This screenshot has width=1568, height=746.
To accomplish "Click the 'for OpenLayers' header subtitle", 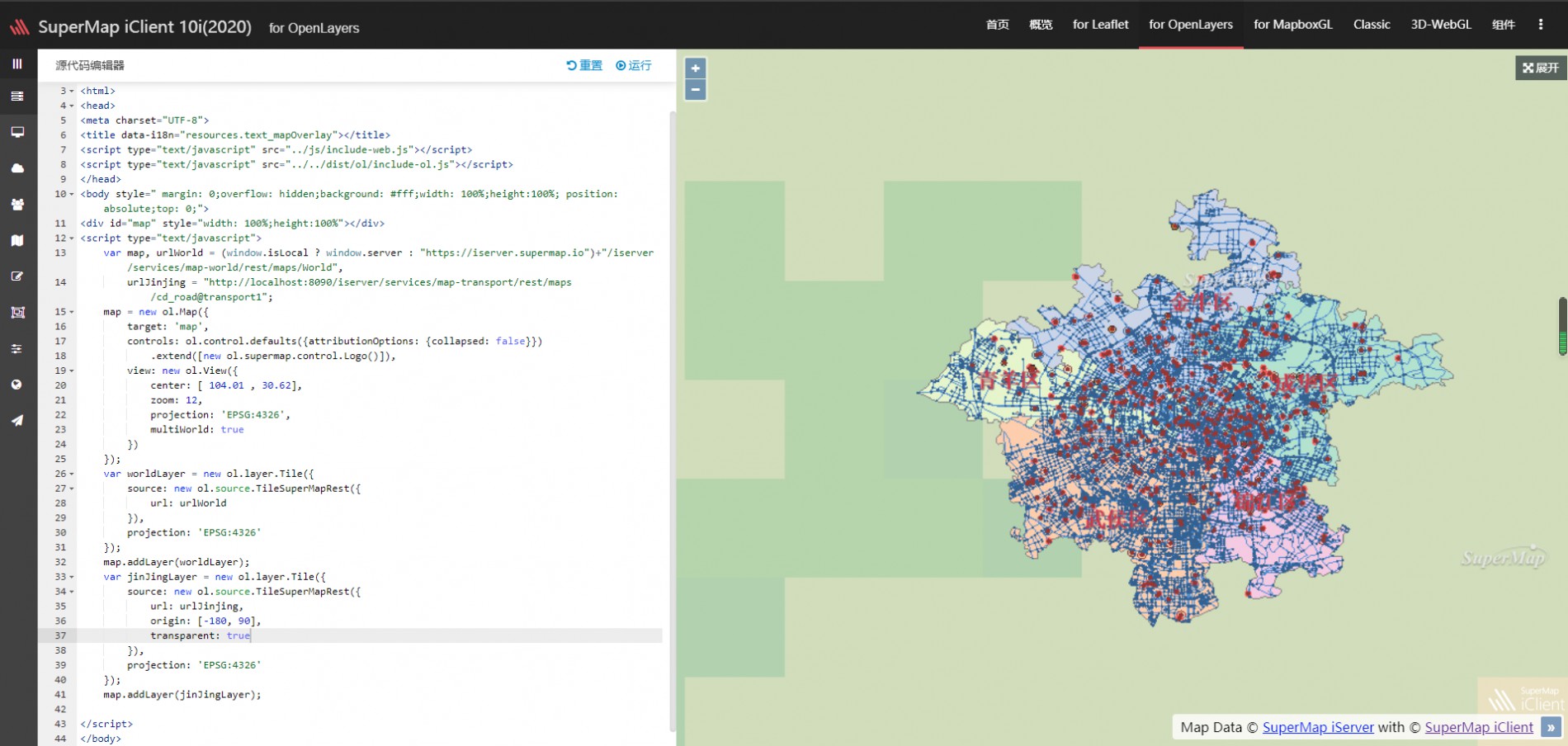I will click(314, 28).
